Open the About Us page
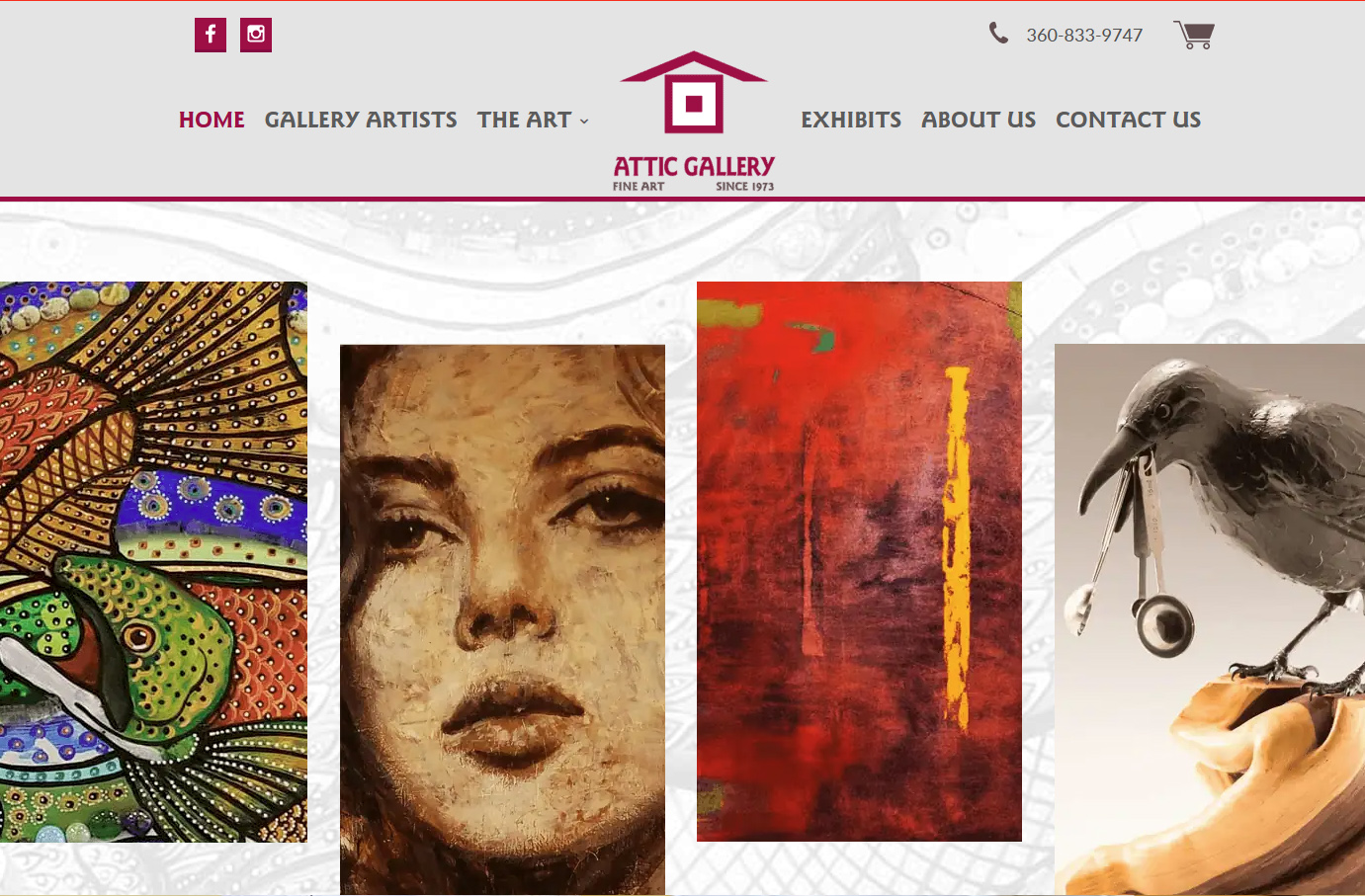The width and height of the screenshot is (1365, 896). pyautogui.click(x=979, y=120)
